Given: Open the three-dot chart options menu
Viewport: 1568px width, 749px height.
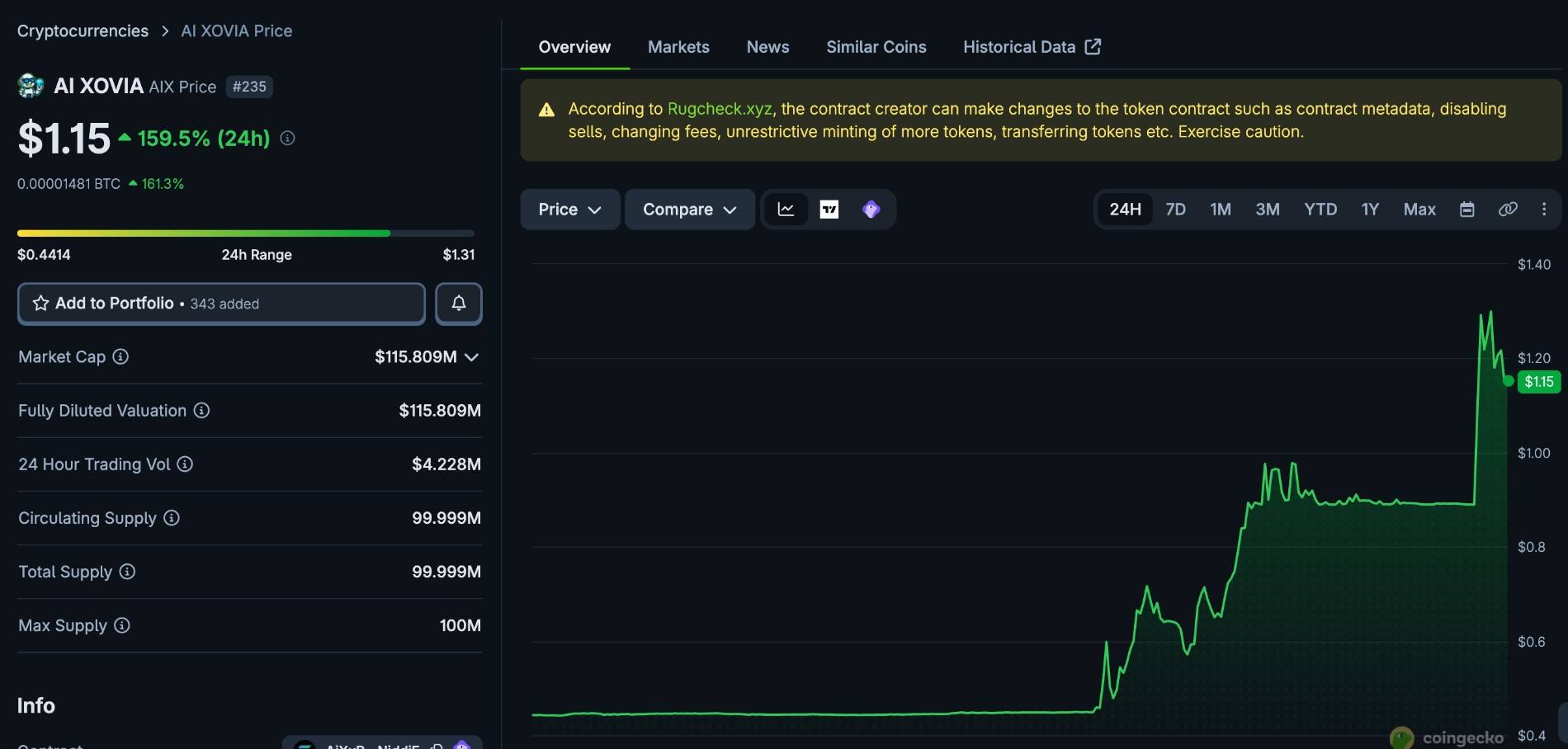Looking at the screenshot, I should (x=1544, y=210).
